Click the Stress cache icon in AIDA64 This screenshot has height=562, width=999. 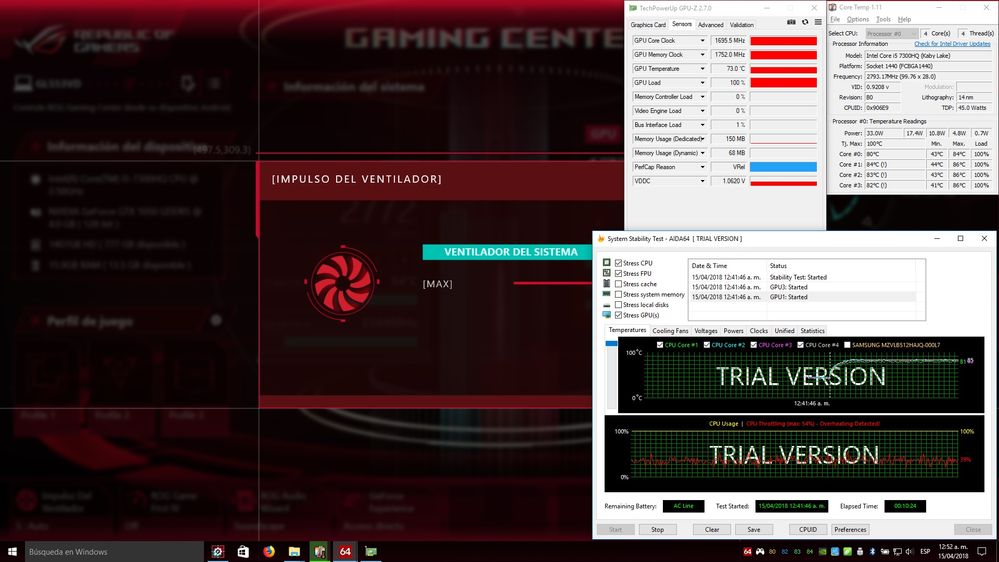607,284
